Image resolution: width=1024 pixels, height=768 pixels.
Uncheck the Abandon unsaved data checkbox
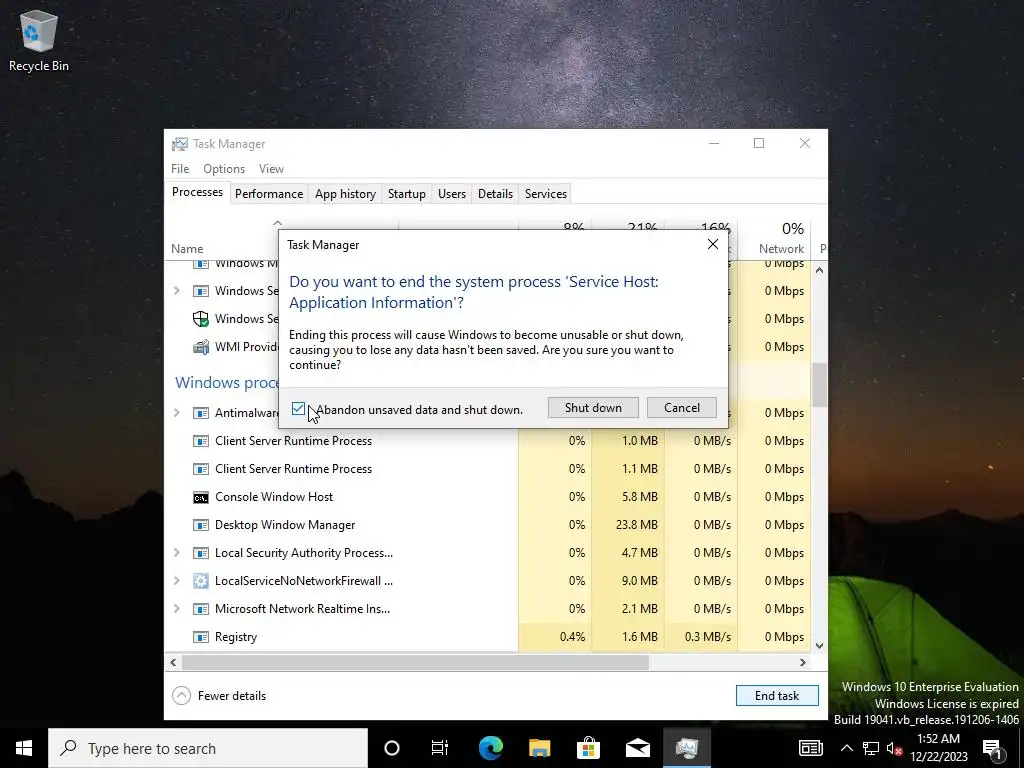click(298, 409)
